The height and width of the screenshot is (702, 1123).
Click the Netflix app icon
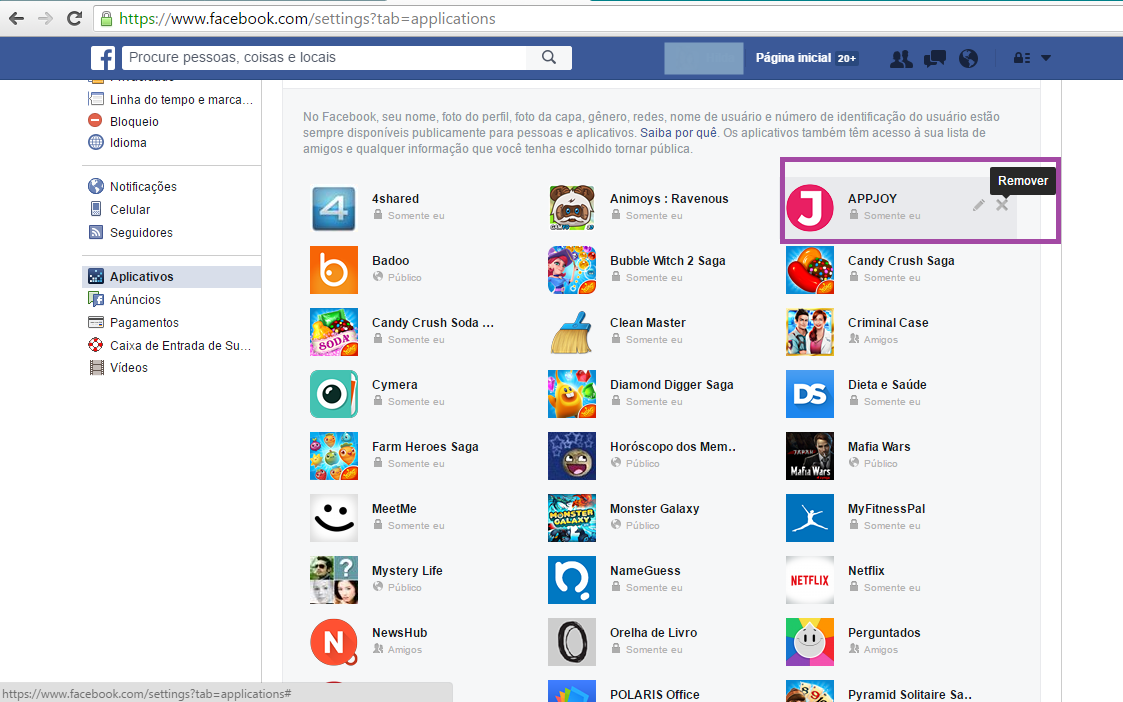click(810, 580)
